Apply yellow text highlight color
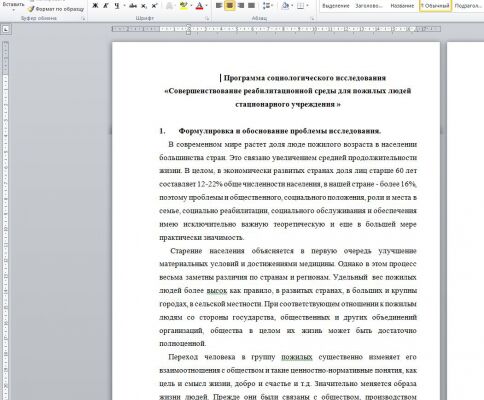 183,6
